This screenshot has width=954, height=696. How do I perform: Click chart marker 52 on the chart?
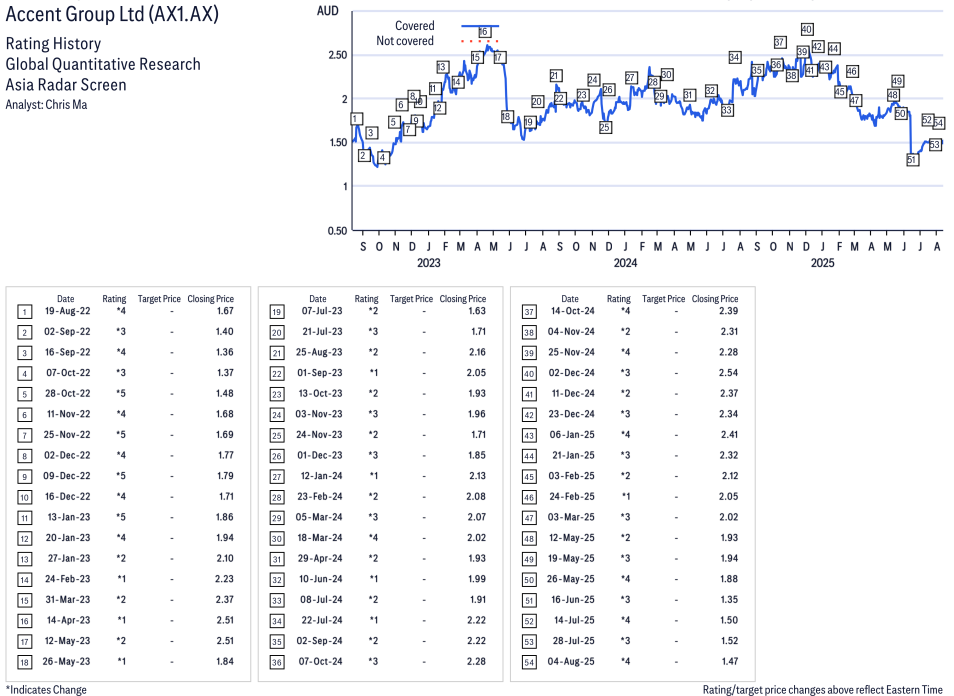coord(927,120)
